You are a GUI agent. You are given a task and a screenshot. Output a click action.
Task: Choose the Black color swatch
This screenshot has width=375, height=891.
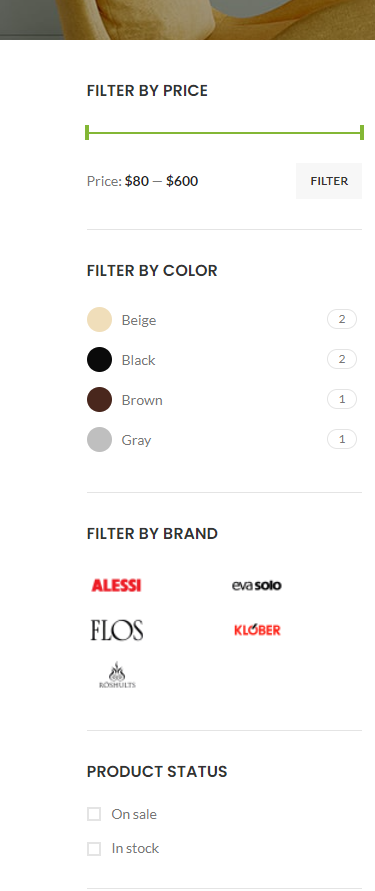point(99,360)
